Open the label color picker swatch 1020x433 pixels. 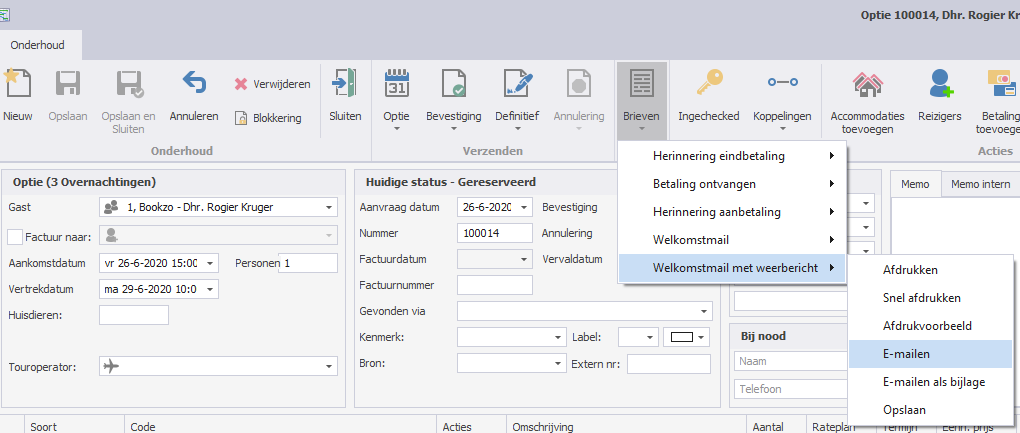coord(686,337)
